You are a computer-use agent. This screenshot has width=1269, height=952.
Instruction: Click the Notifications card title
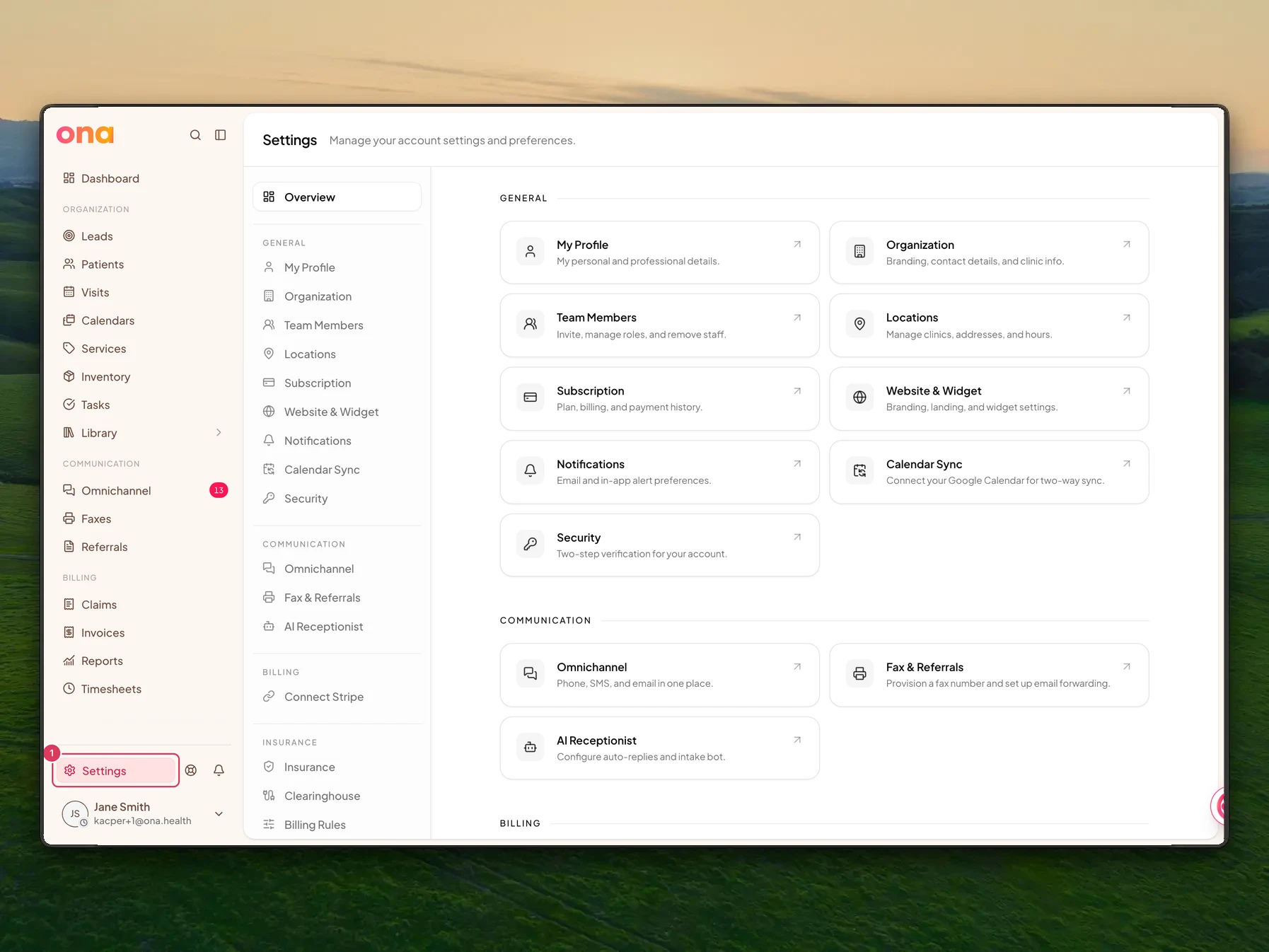pos(591,464)
